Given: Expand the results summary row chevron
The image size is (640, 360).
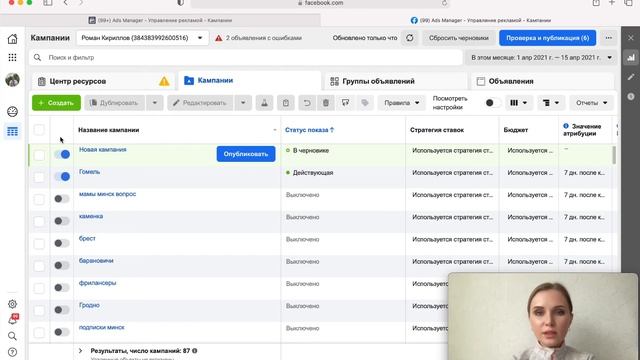Looking at the screenshot, I should tap(80, 351).
